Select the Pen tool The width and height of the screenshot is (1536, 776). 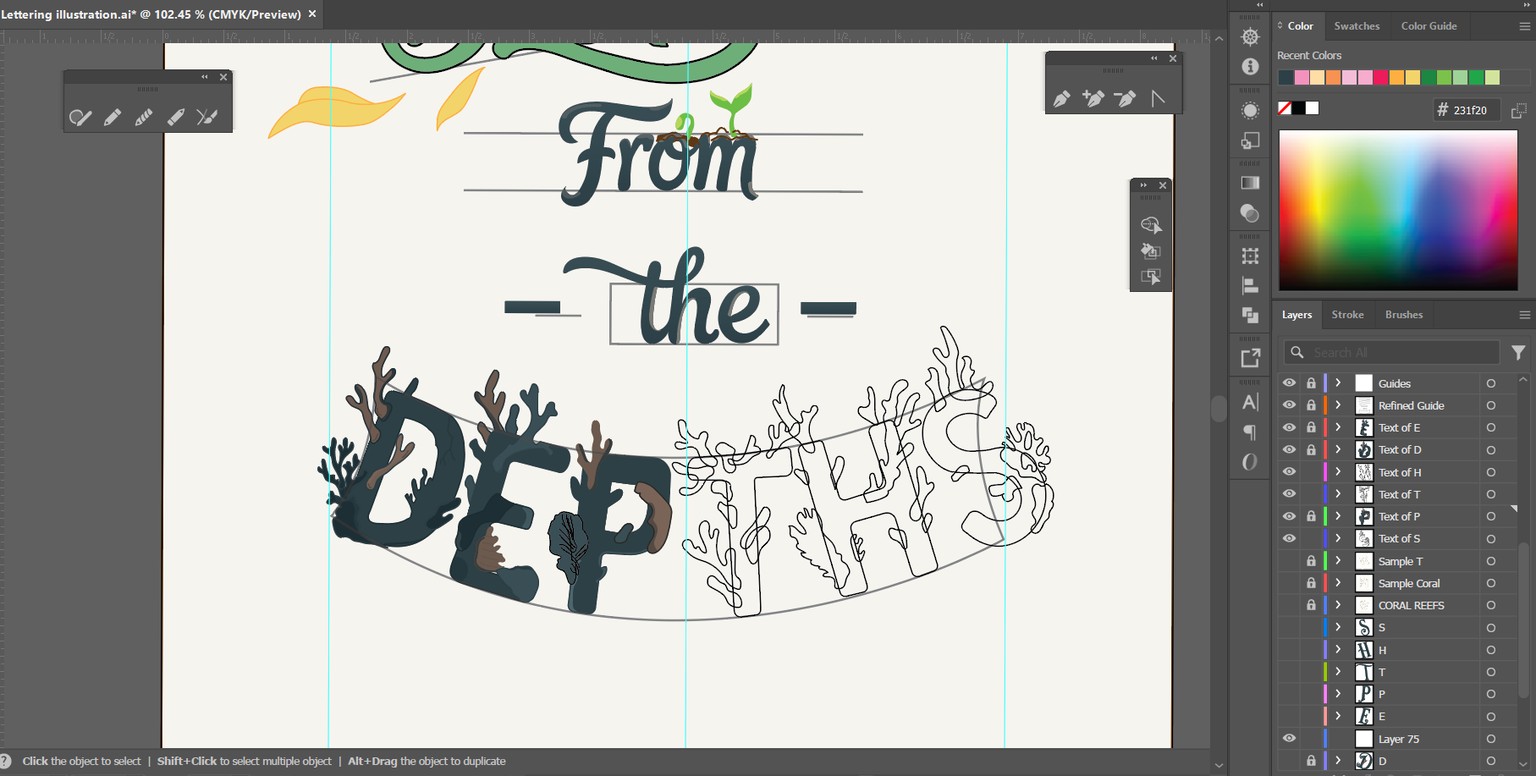click(1062, 98)
